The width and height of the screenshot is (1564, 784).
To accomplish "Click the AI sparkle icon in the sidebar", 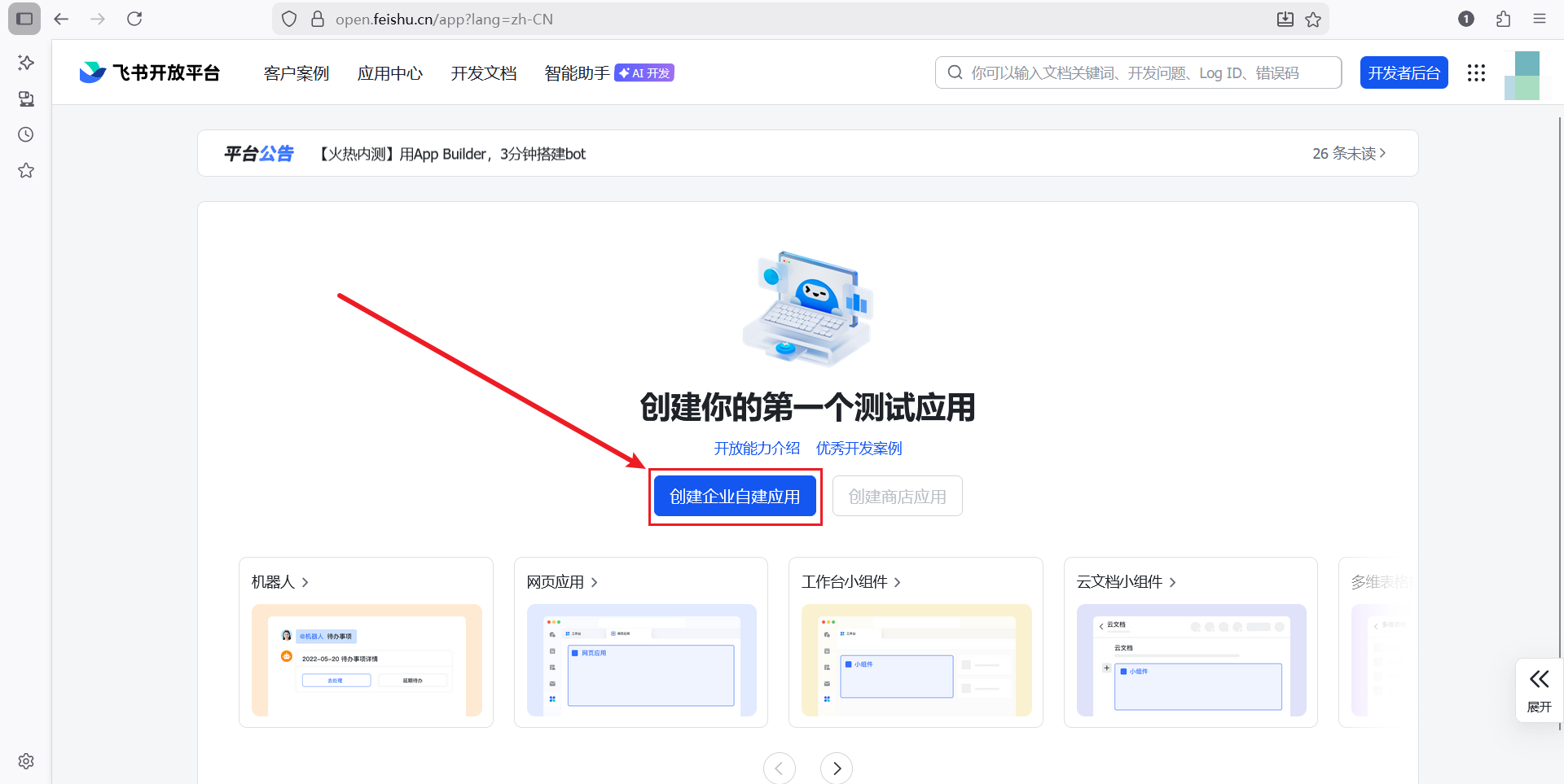I will pos(25,63).
